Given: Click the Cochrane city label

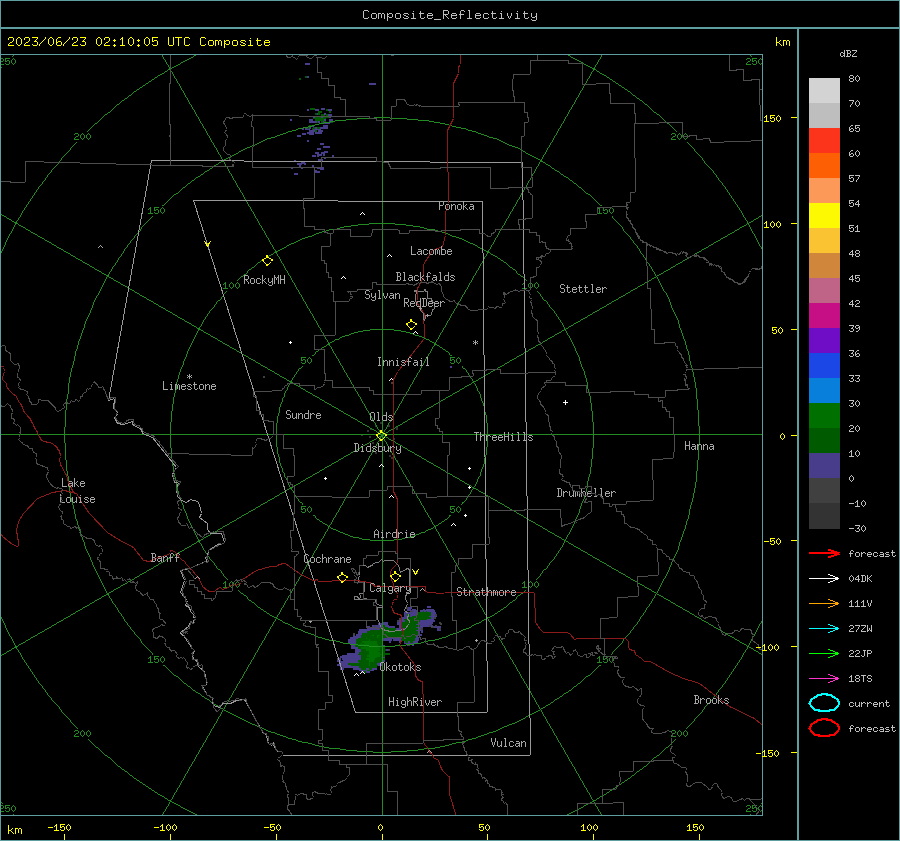Looking at the screenshot, I should pyautogui.click(x=327, y=559).
